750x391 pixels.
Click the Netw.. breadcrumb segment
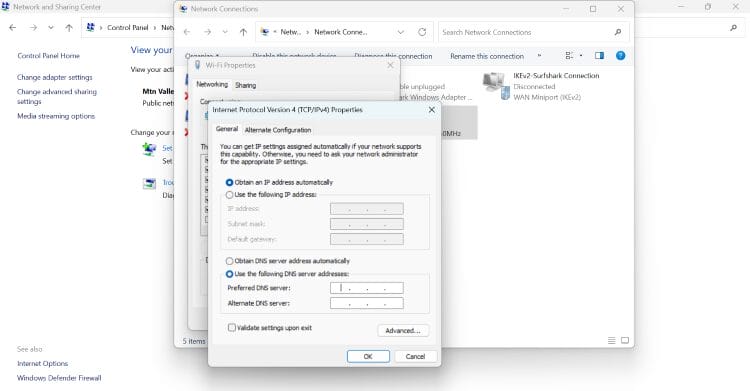290,32
